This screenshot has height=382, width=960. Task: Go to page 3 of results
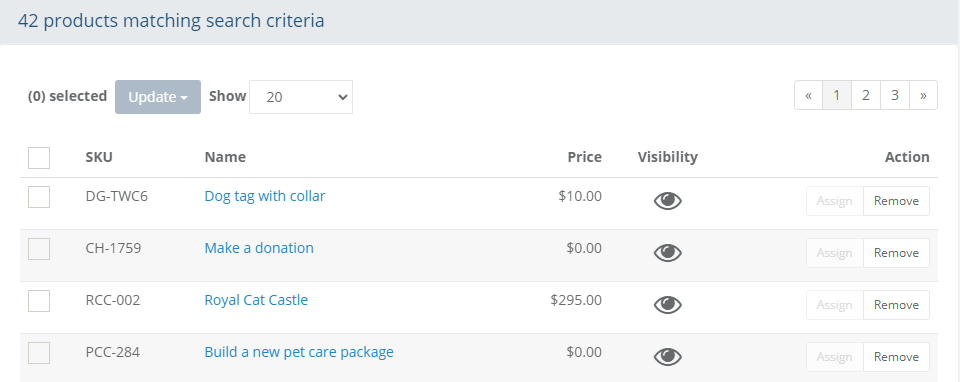[x=894, y=96]
